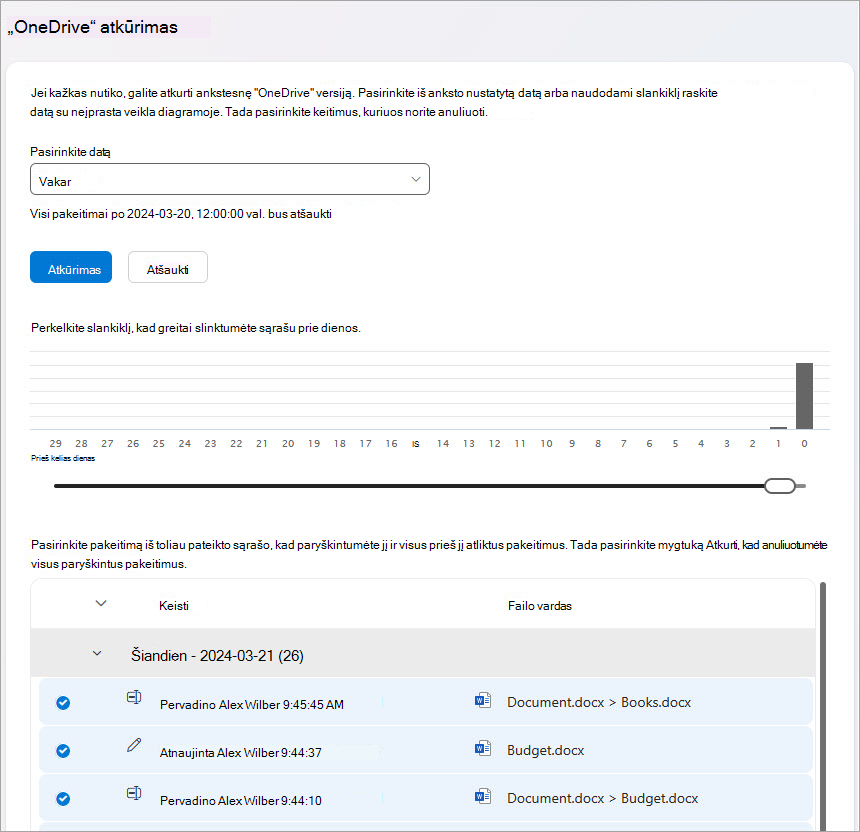Select the Pervadino Alex Wilber 9:45:45 AM text

(x=252, y=704)
